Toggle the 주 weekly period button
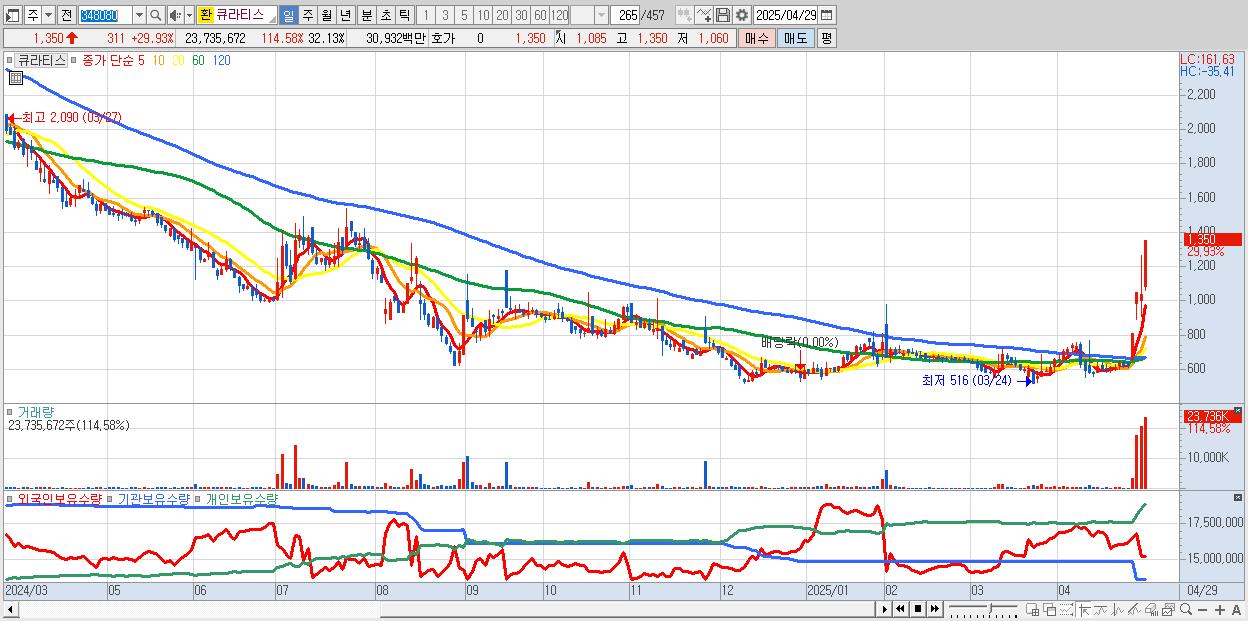This screenshot has height=621, width=1248. [x=307, y=15]
